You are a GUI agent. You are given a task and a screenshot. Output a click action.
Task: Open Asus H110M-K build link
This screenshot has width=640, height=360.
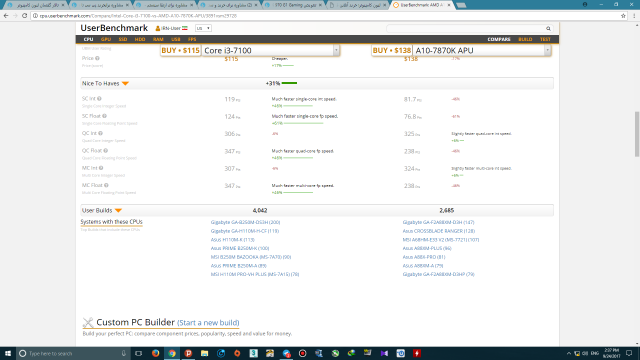[x=233, y=240]
